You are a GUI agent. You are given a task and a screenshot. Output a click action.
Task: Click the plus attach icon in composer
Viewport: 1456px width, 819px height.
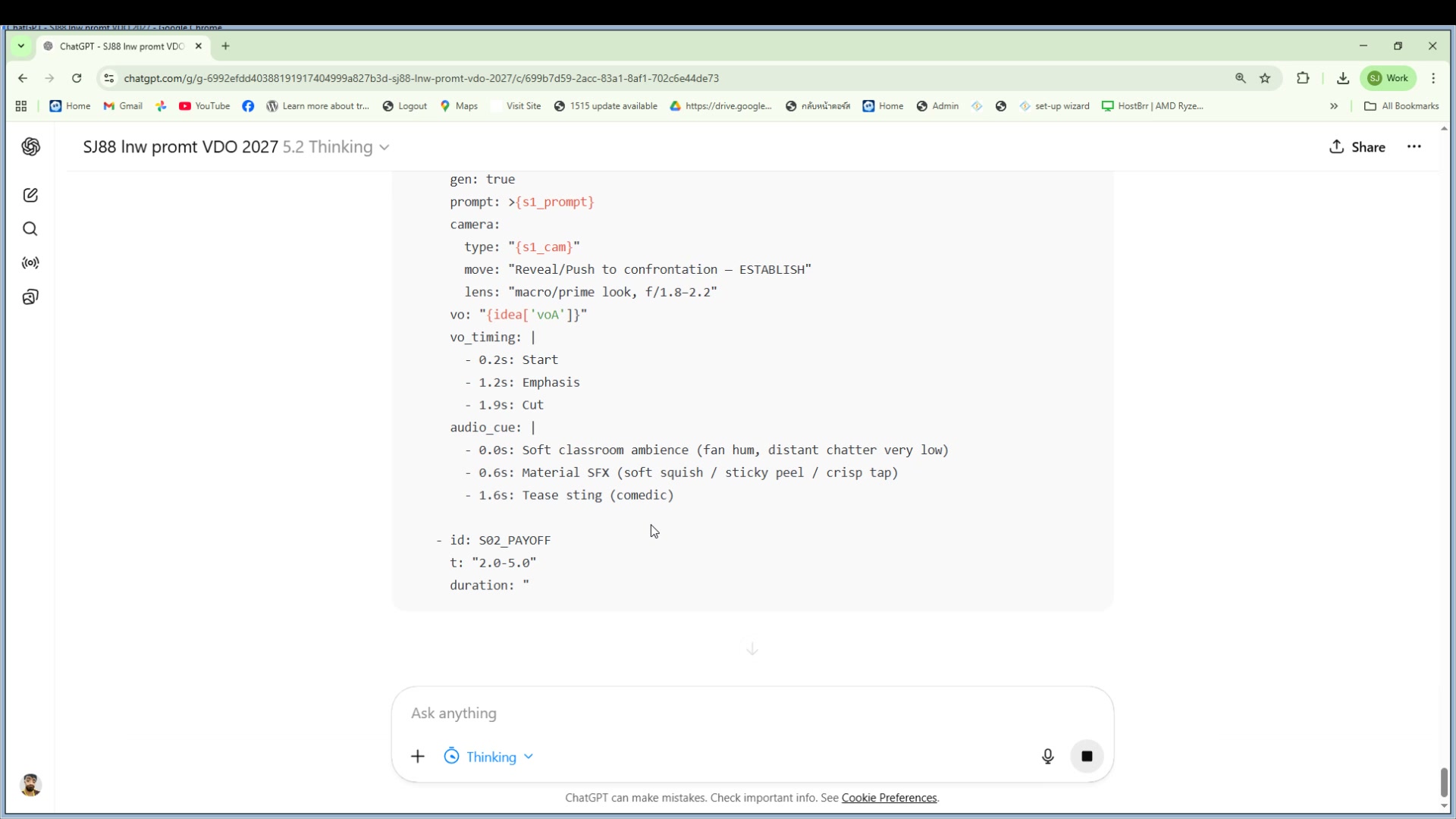tap(418, 756)
